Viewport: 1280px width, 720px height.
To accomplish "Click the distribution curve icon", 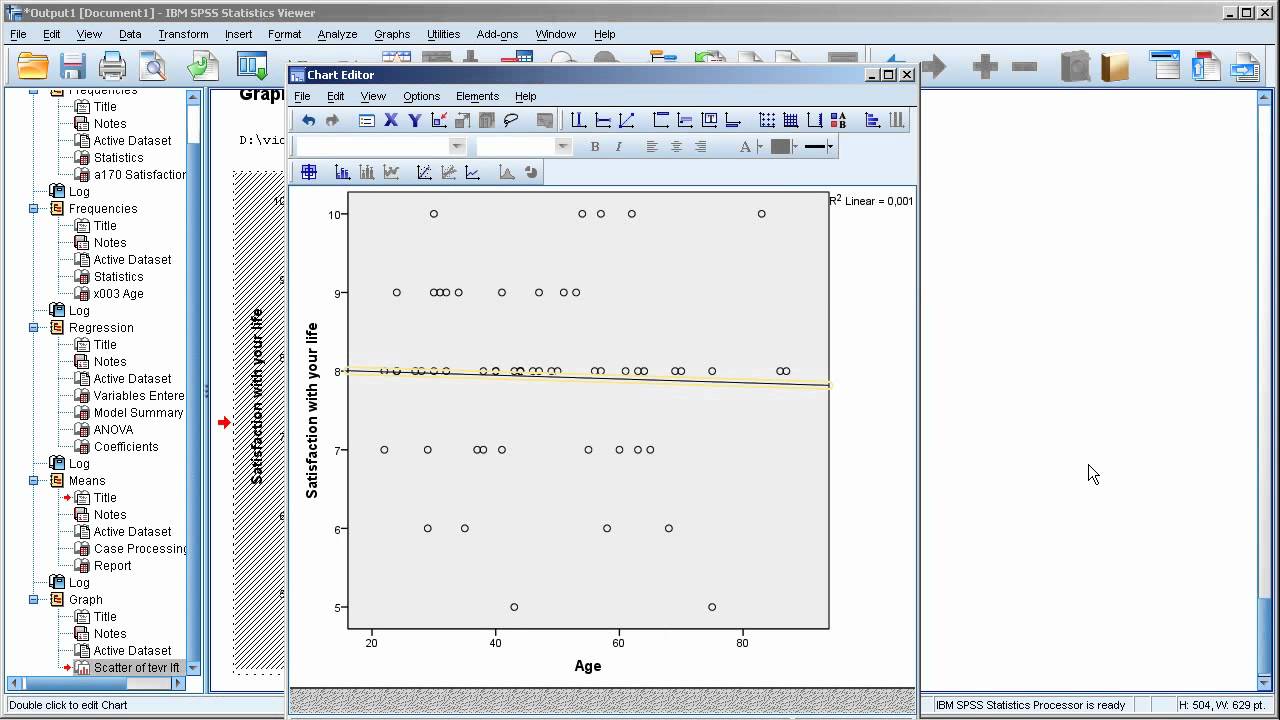I will 506,172.
